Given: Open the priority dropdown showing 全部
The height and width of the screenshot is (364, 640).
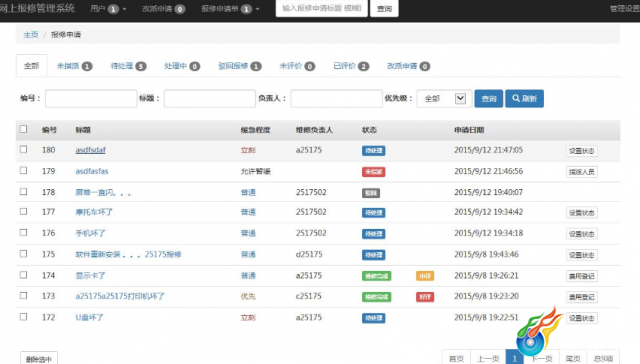Looking at the screenshot, I should point(444,98).
